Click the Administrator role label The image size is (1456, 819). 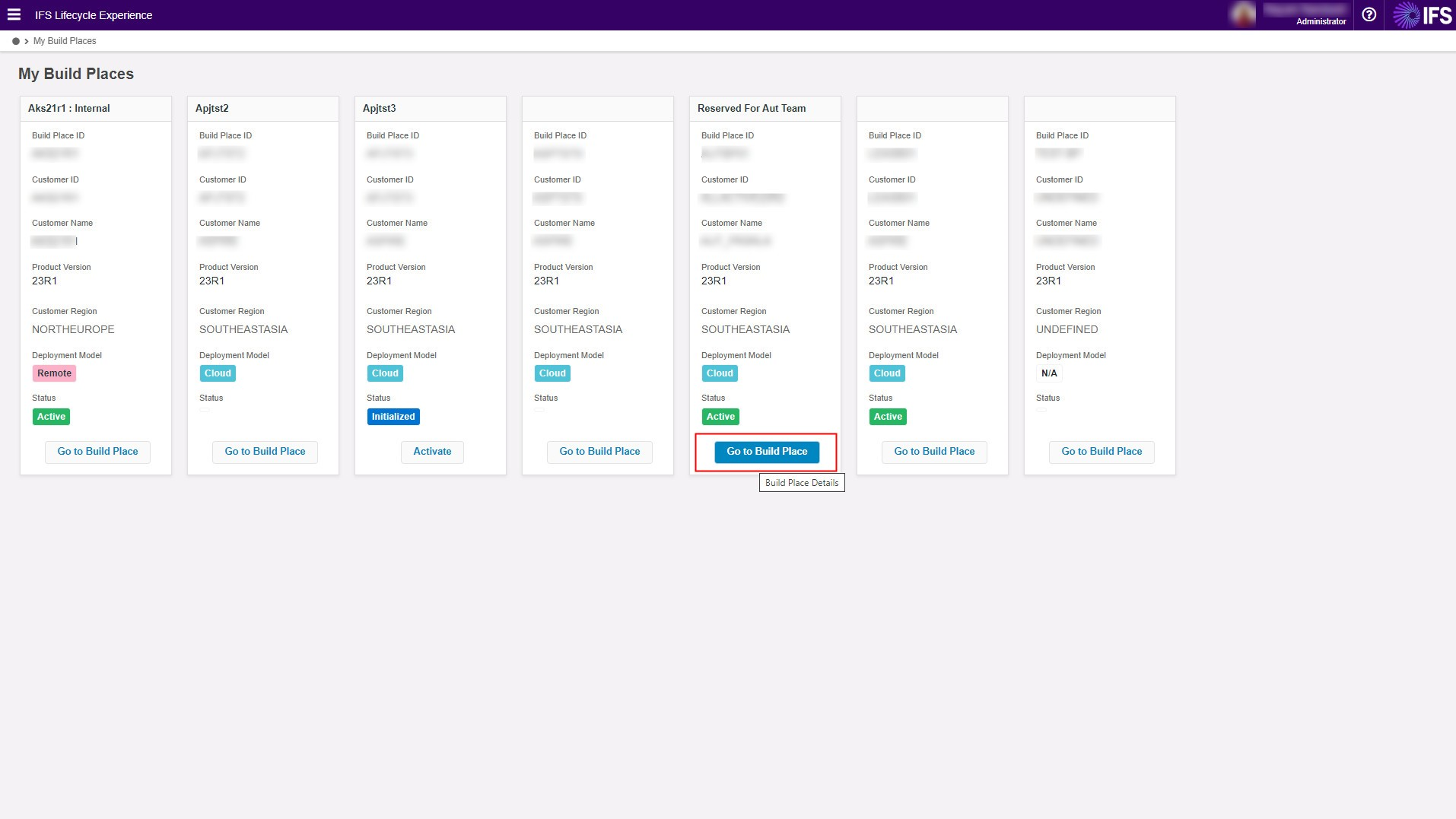coord(1321,21)
